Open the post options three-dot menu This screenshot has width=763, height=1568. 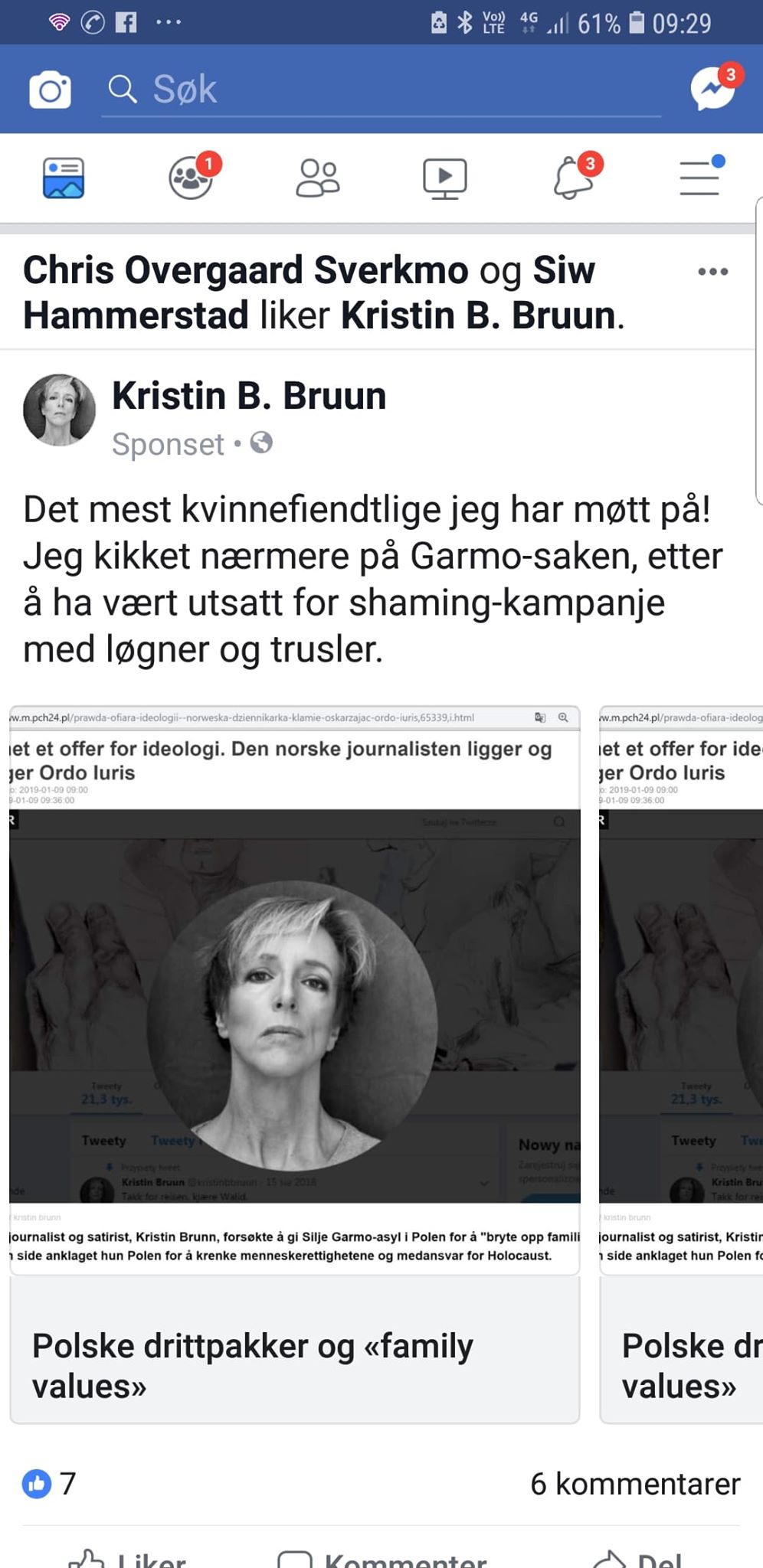(x=713, y=272)
